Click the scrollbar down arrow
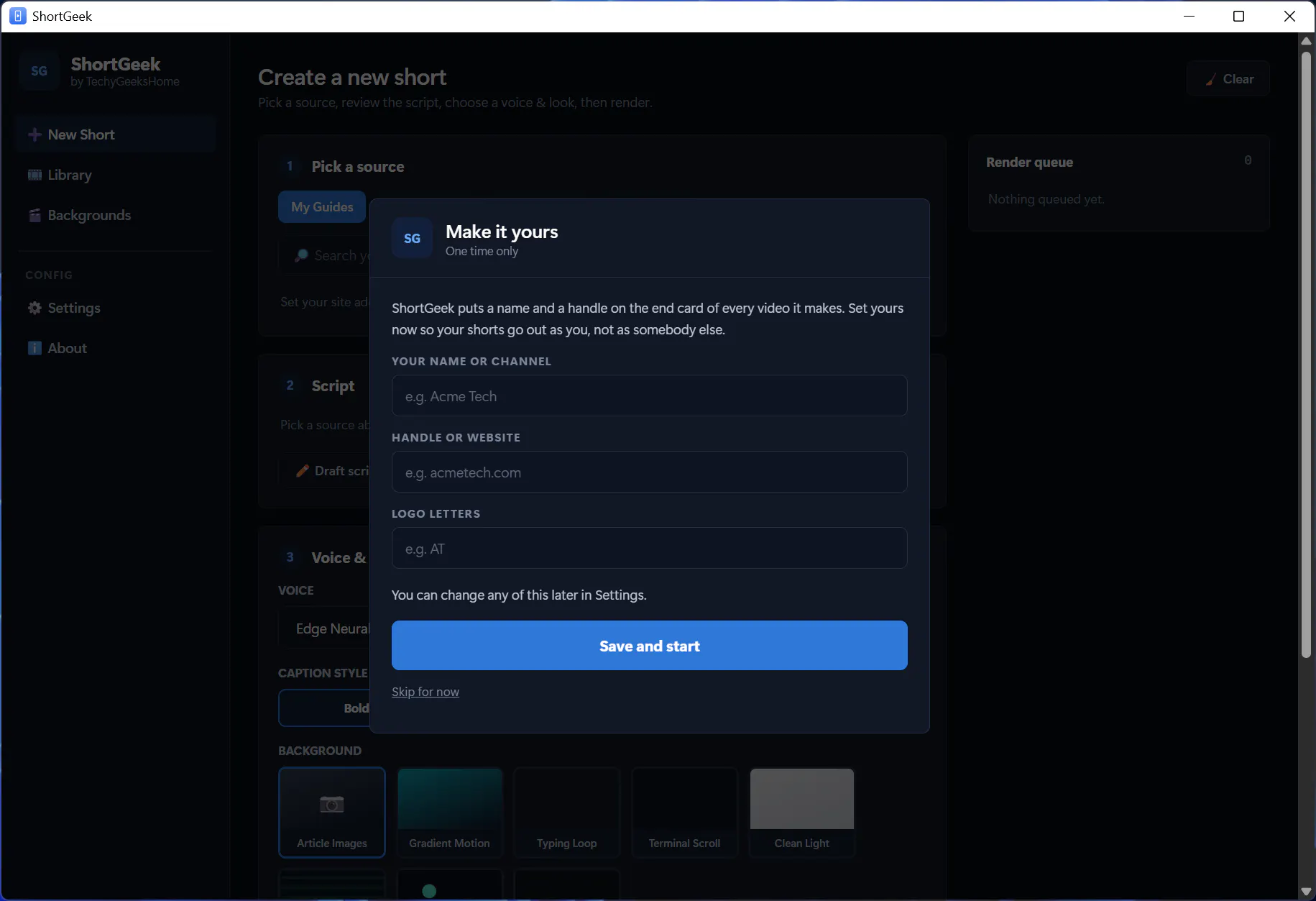The height and width of the screenshot is (901, 1316). coord(1306,892)
